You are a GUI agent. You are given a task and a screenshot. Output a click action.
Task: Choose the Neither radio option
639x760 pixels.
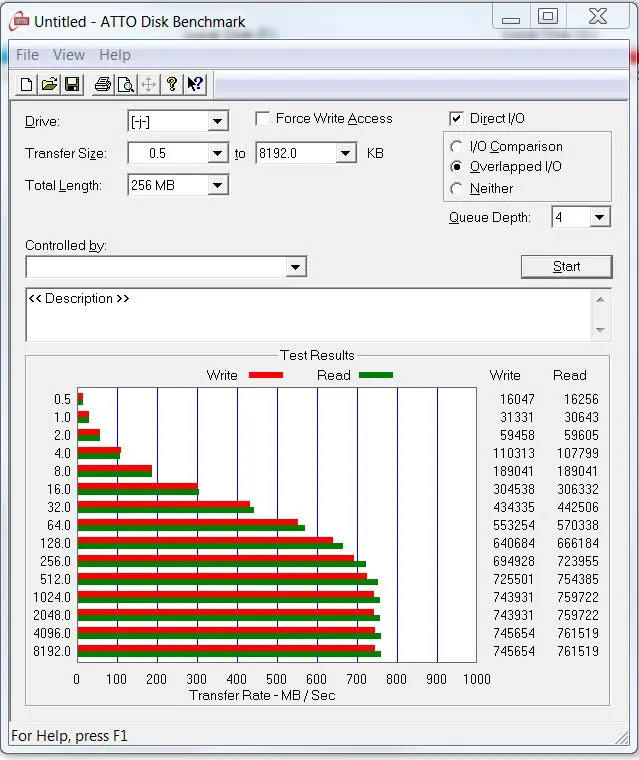point(456,189)
